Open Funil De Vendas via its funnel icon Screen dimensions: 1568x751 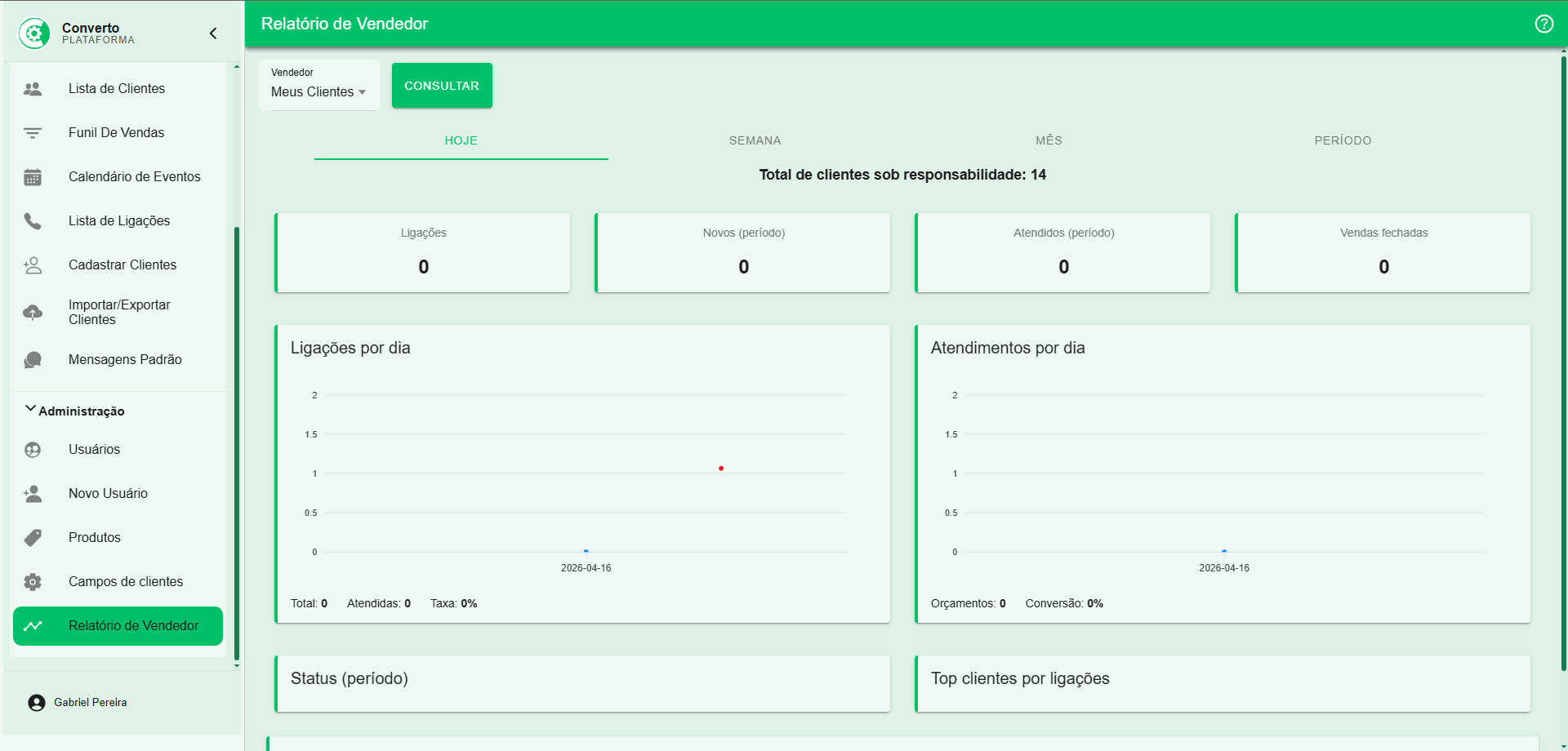click(x=33, y=132)
